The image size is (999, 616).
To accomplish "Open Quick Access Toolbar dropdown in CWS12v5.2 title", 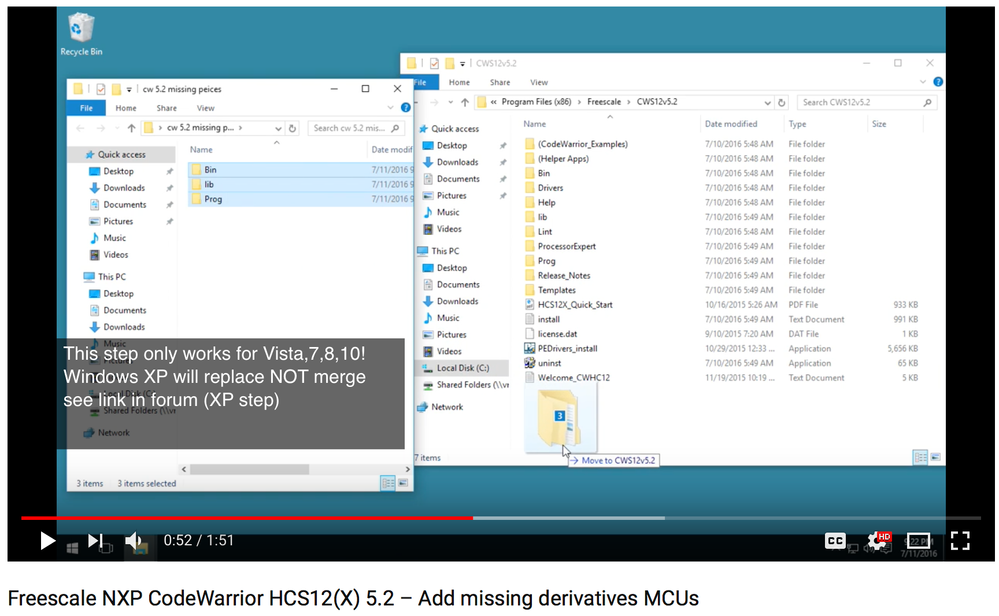I will point(462,64).
